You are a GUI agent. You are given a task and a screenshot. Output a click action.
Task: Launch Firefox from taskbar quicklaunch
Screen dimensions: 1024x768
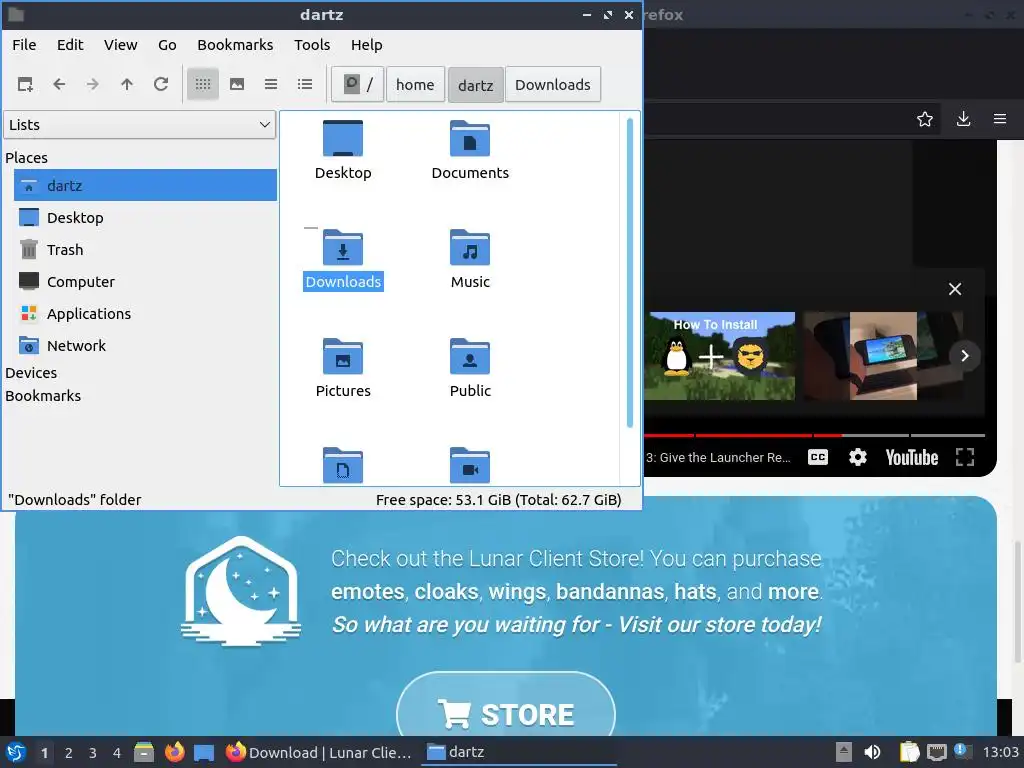174,752
